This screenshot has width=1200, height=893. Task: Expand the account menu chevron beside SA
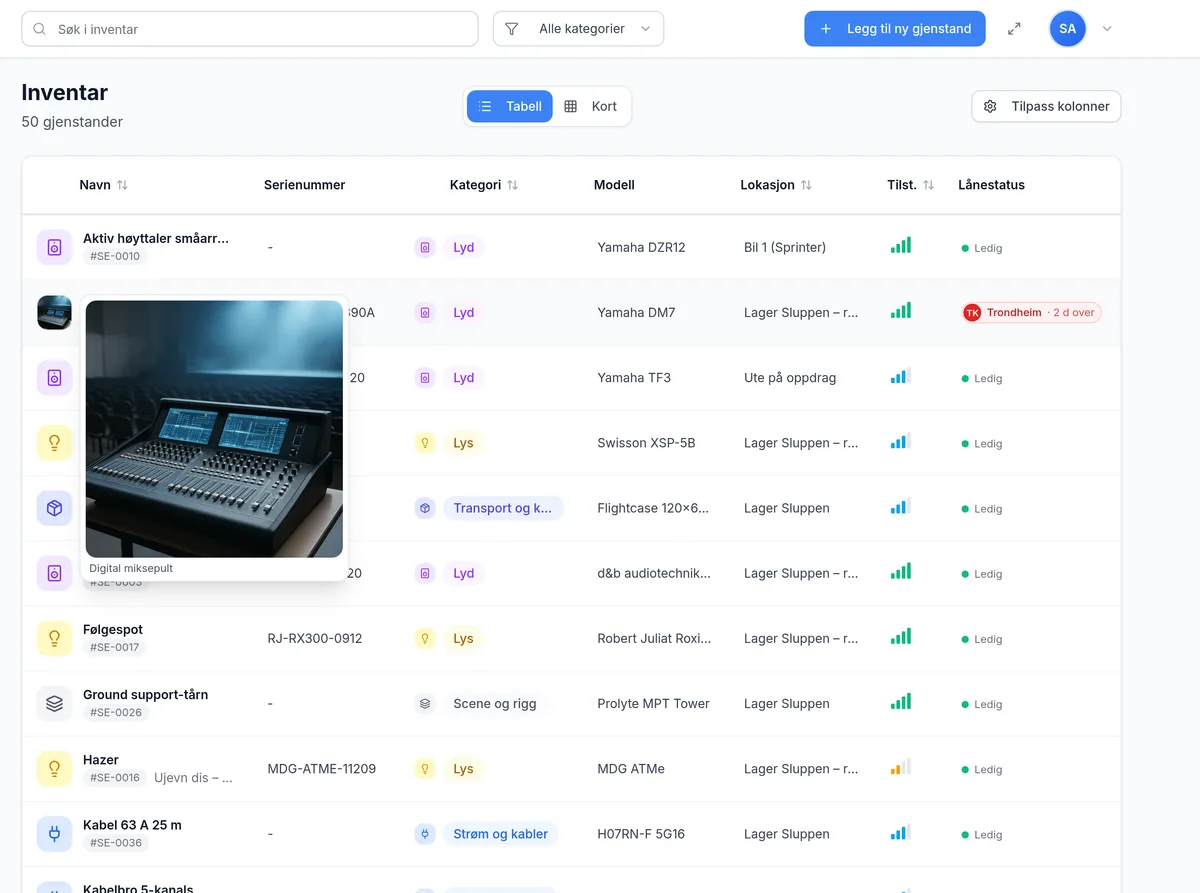pos(1107,29)
